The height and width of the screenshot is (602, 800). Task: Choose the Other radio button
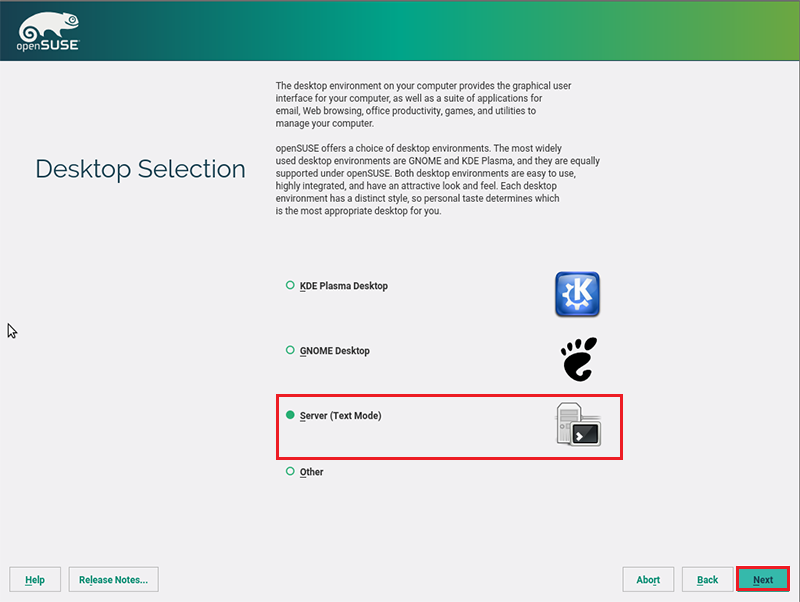[x=290, y=471]
